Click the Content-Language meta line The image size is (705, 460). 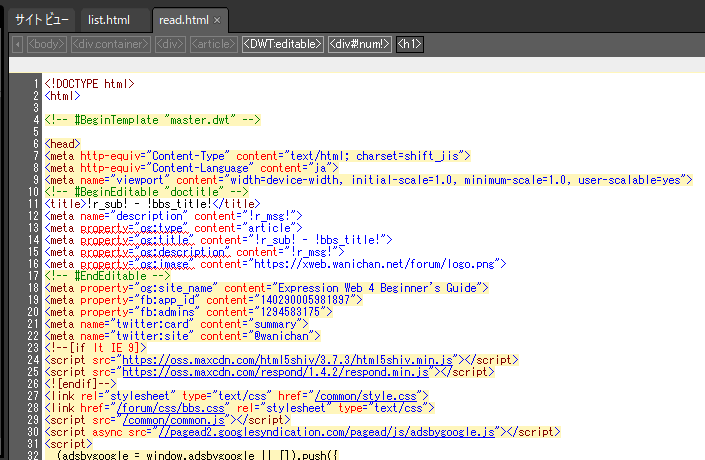pos(191,168)
